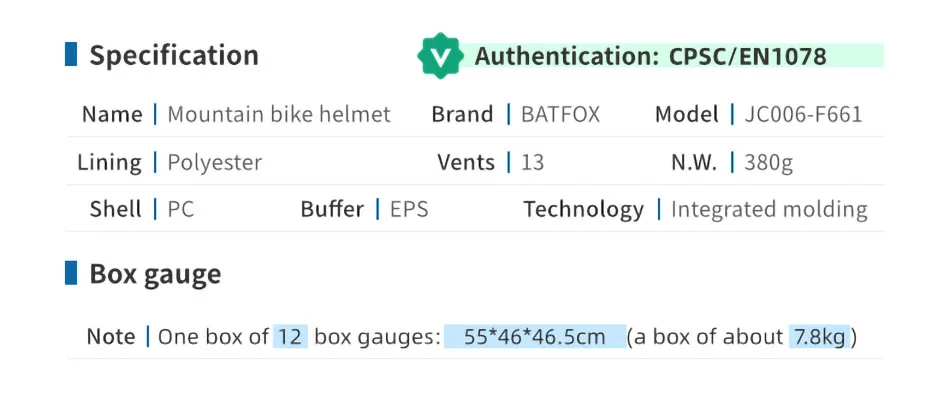Select the JC006-F661 model number
The width and height of the screenshot is (950, 394).
pyautogui.click(x=803, y=115)
